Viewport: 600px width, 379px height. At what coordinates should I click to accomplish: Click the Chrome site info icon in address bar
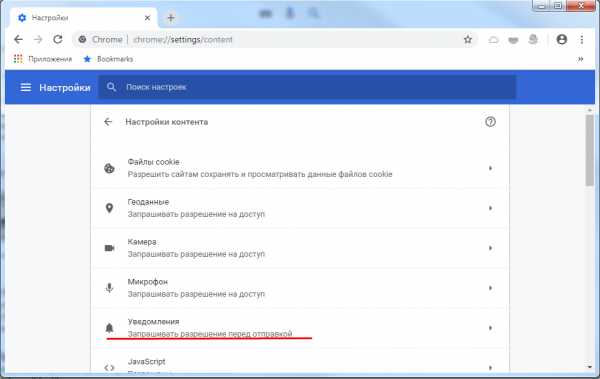(x=82, y=39)
